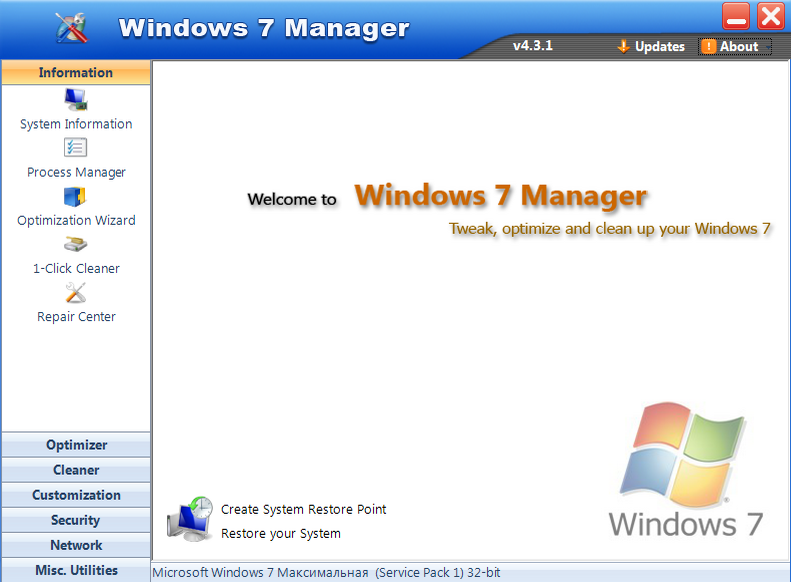Click the restore point computer clock icon
This screenshot has height=582, width=791.
coord(190,519)
